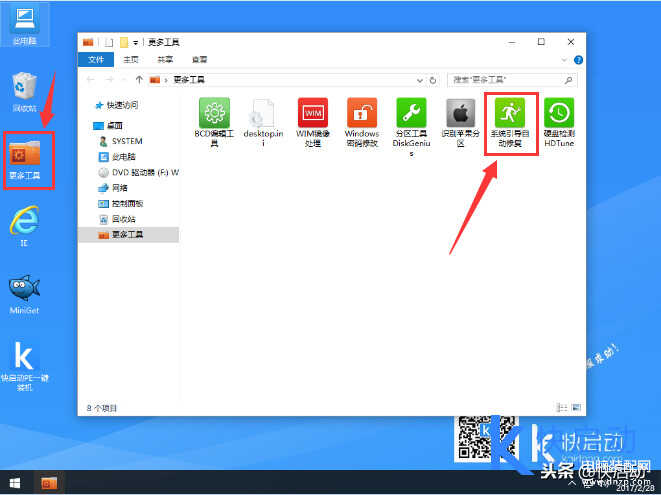Select 更多工具 in the navigation pane
Image resolution: width=661 pixels, height=495 pixels.
(128, 234)
